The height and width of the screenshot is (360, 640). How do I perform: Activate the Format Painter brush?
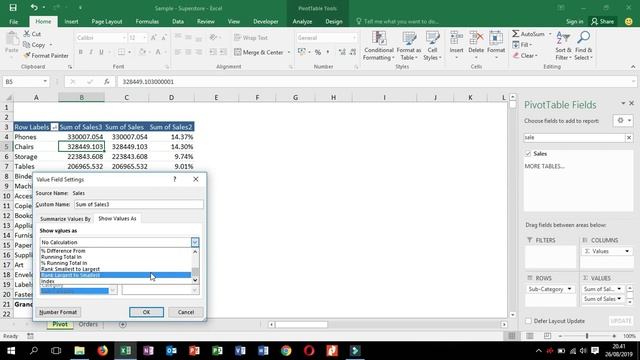click(x=27, y=55)
